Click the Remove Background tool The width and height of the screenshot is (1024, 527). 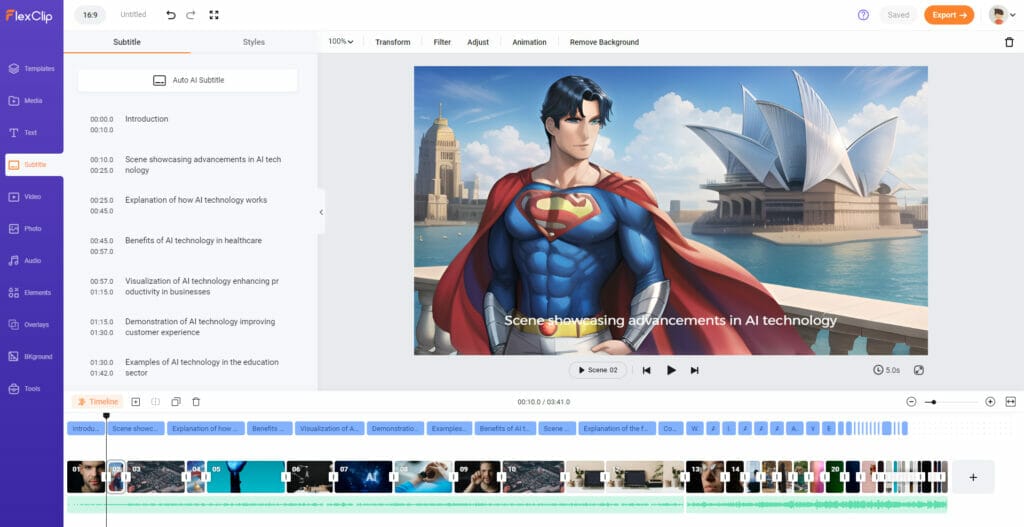604,42
